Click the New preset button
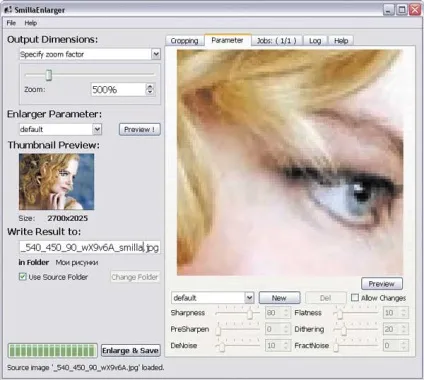 tap(279, 298)
